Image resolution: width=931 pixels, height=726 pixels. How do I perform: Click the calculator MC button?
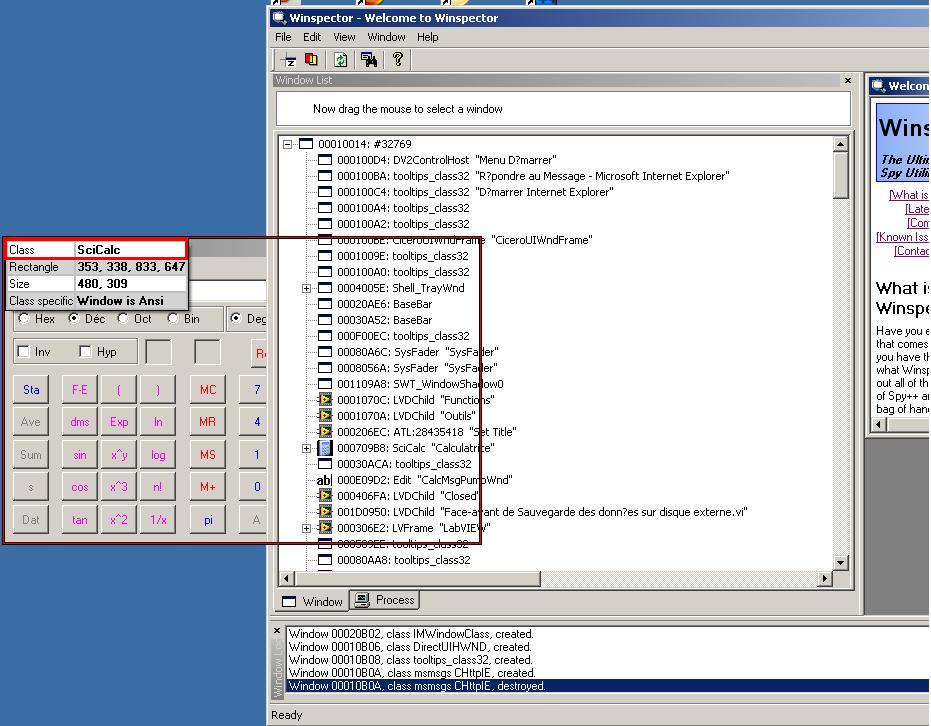207,390
